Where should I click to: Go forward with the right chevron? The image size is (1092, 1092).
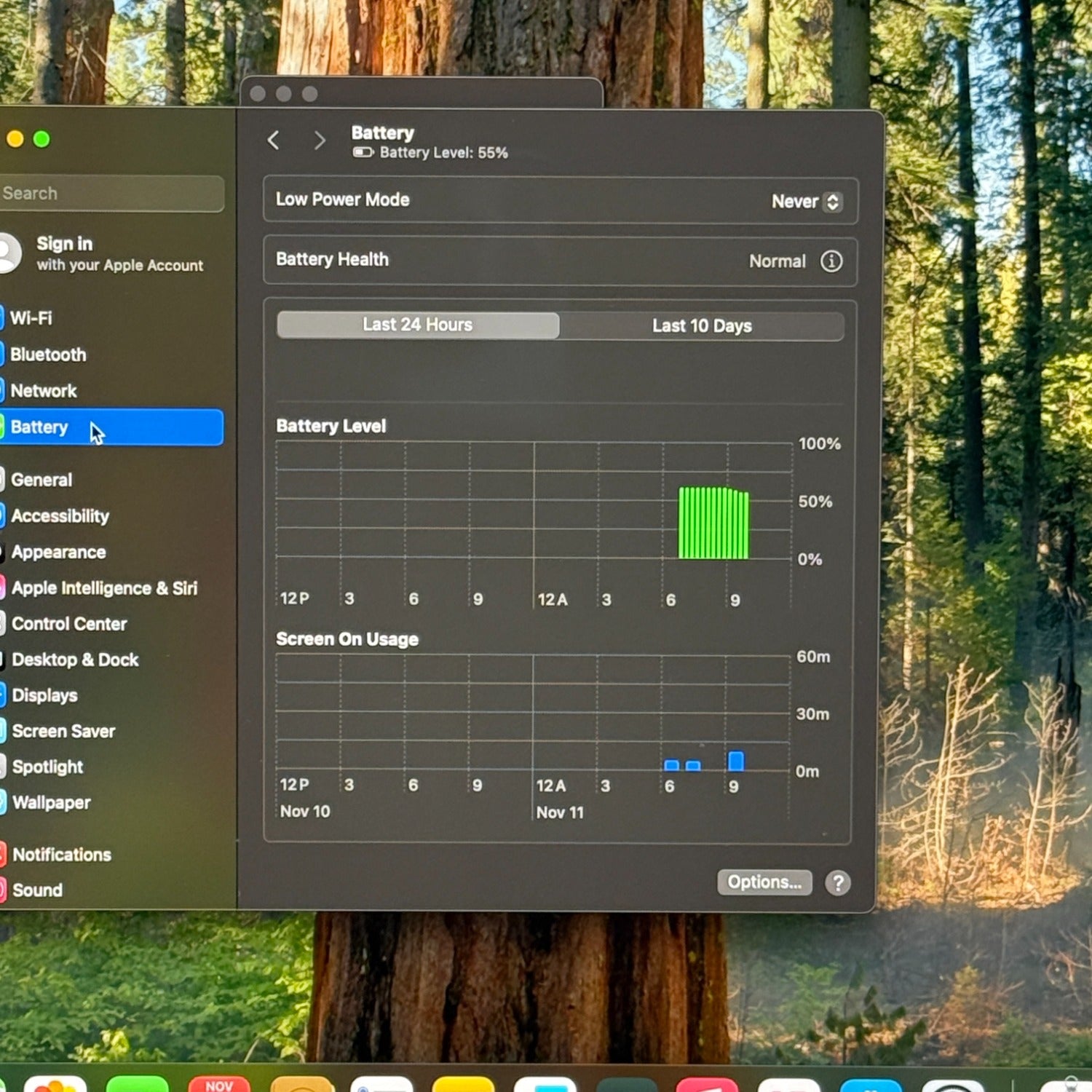click(x=319, y=140)
